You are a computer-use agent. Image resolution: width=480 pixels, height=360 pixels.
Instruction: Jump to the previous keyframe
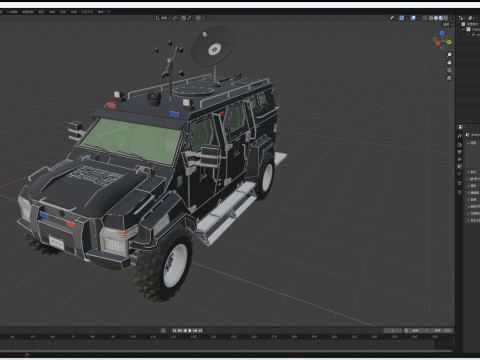point(179,330)
